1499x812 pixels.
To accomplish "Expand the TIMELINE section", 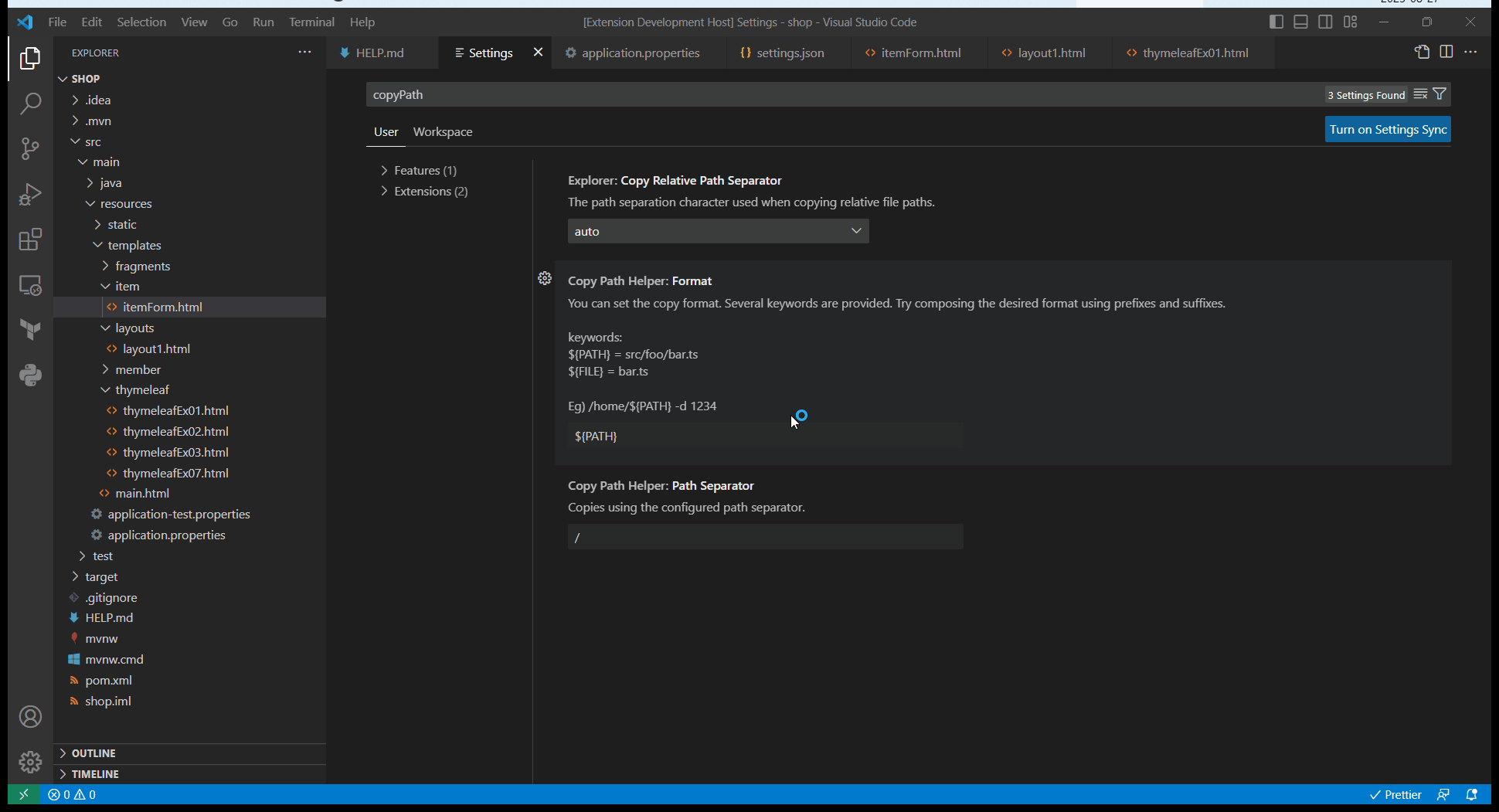I will (189, 774).
